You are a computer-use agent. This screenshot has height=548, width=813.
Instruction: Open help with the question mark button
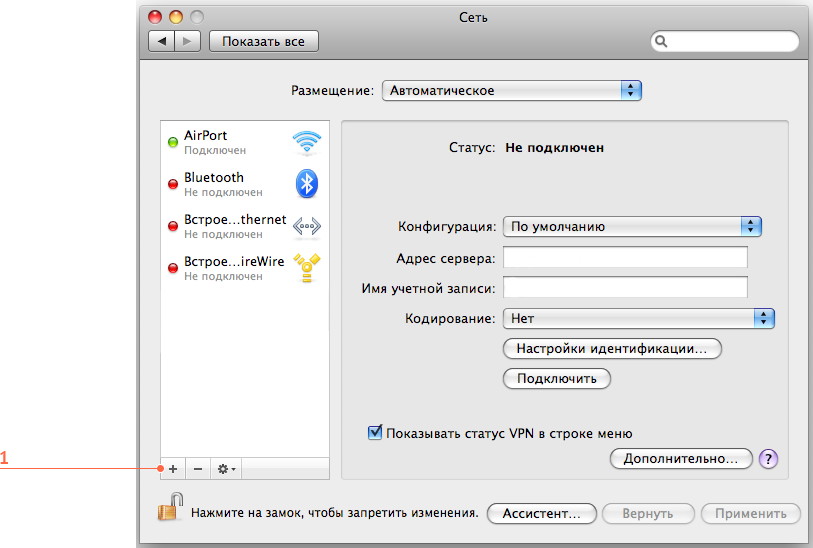768,459
